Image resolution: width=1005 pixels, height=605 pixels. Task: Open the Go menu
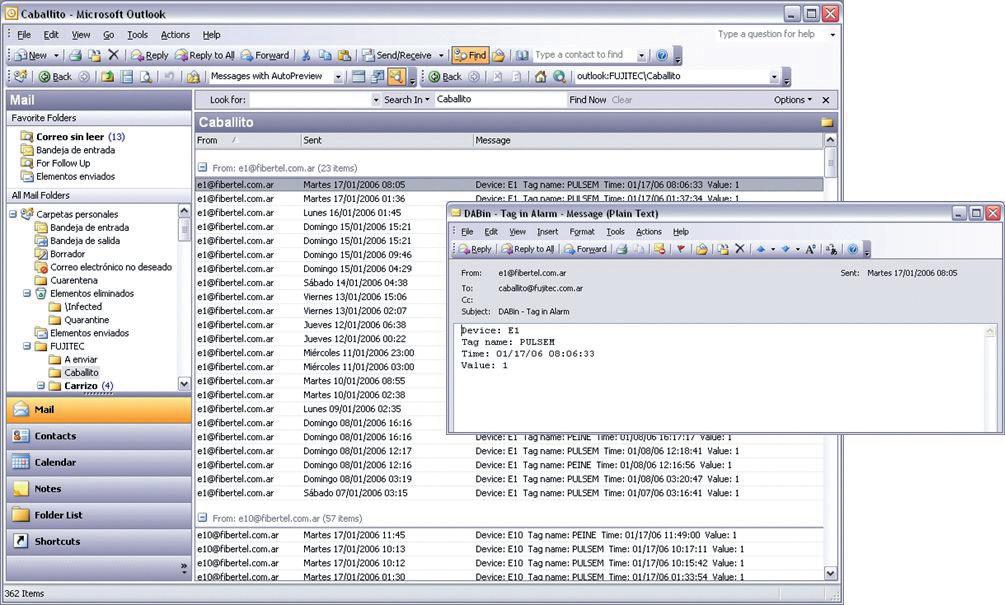pos(109,35)
